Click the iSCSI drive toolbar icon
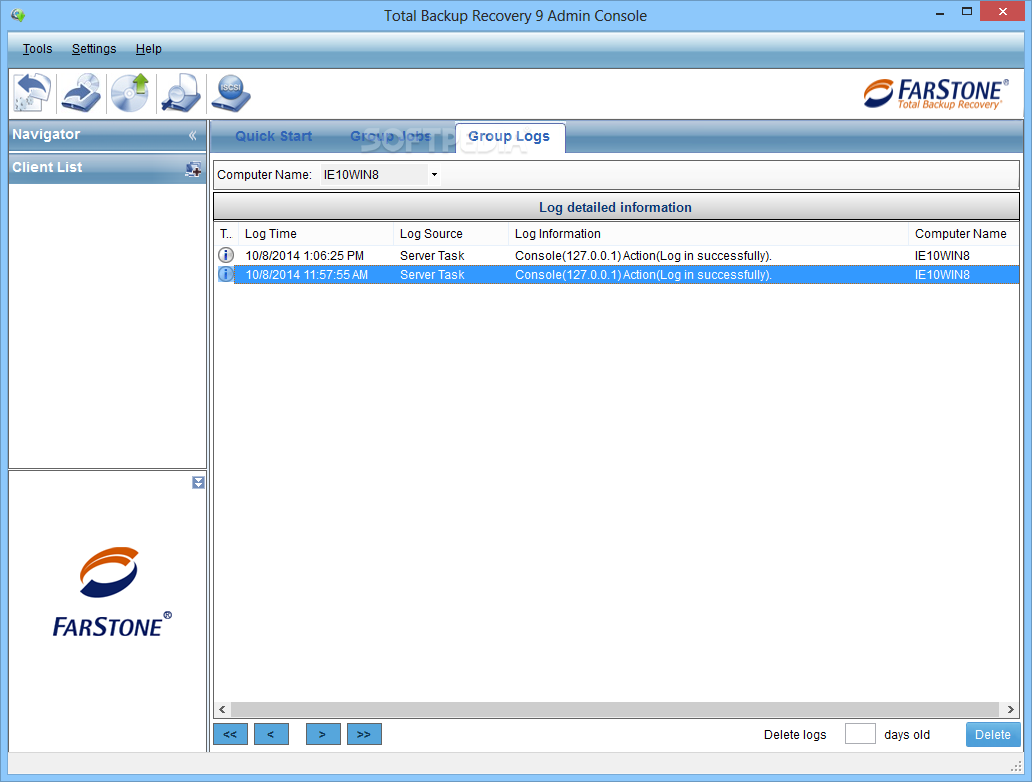This screenshot has width=1032, height=782. coord(230,93)
